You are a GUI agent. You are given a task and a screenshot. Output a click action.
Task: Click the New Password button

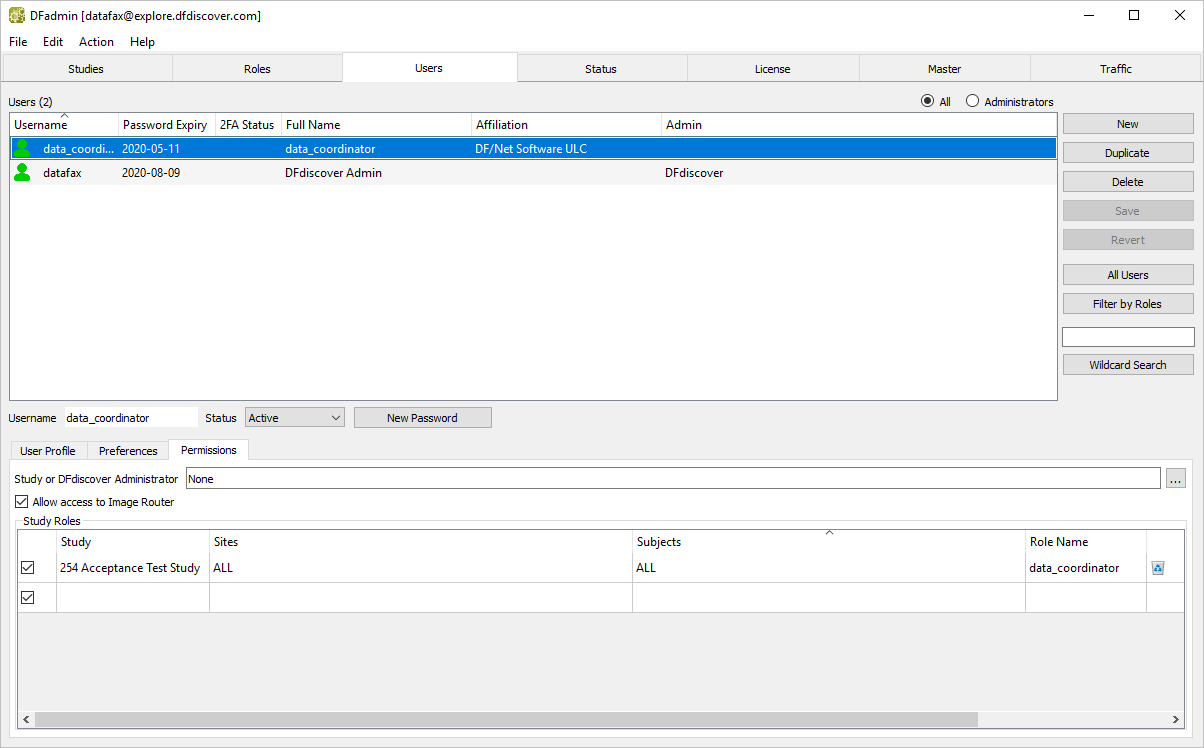422,418
